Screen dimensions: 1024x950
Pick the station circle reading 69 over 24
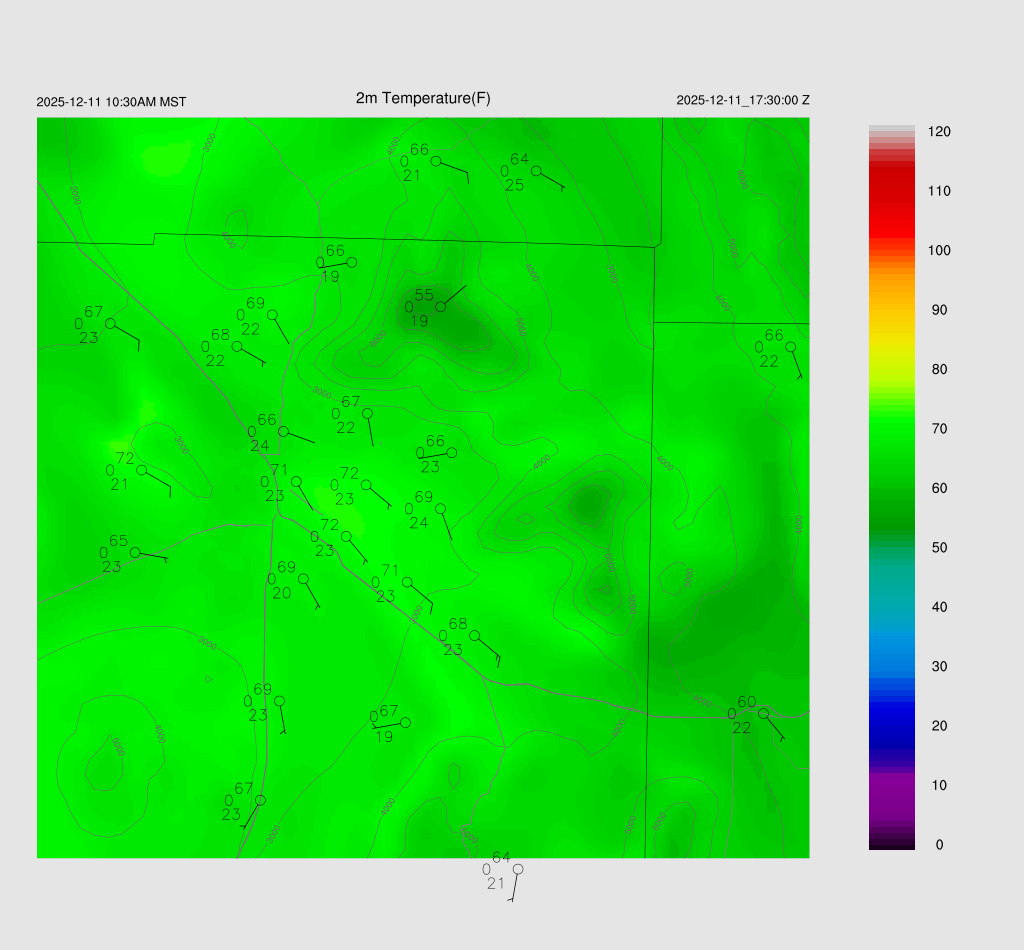tap(440, 508)
